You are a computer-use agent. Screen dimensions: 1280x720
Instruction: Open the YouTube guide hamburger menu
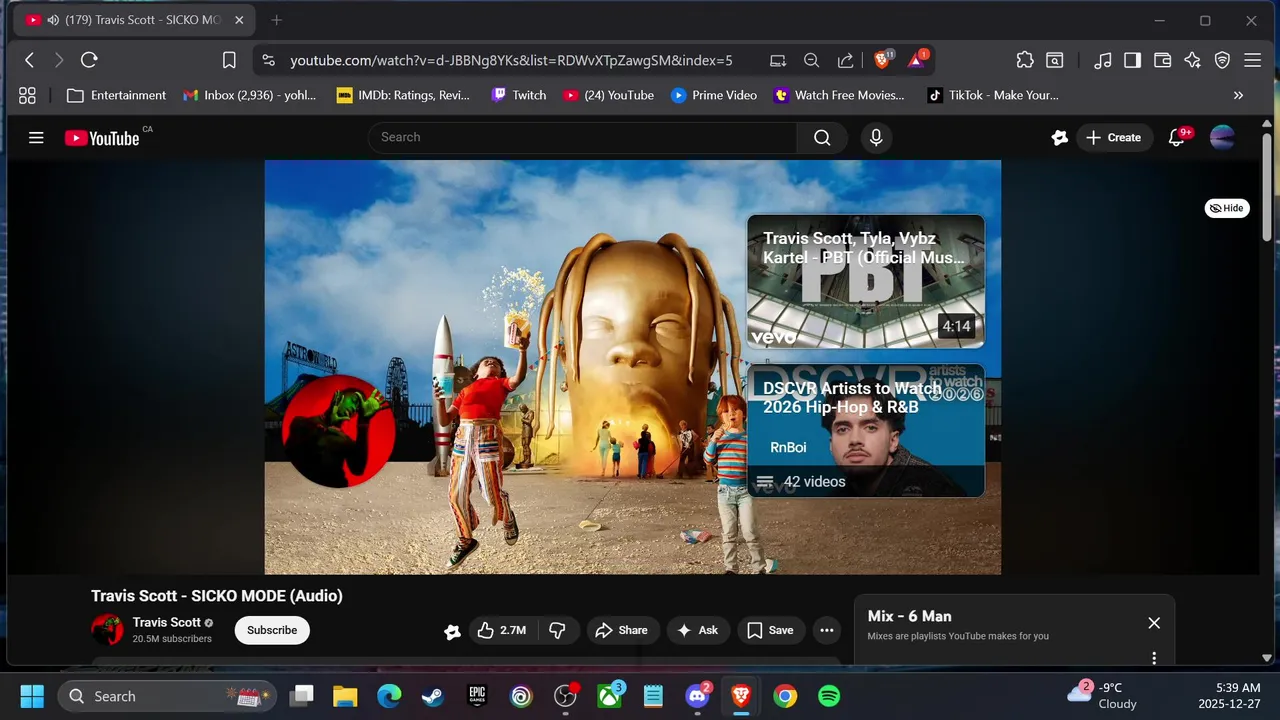(x=36, y=138)
